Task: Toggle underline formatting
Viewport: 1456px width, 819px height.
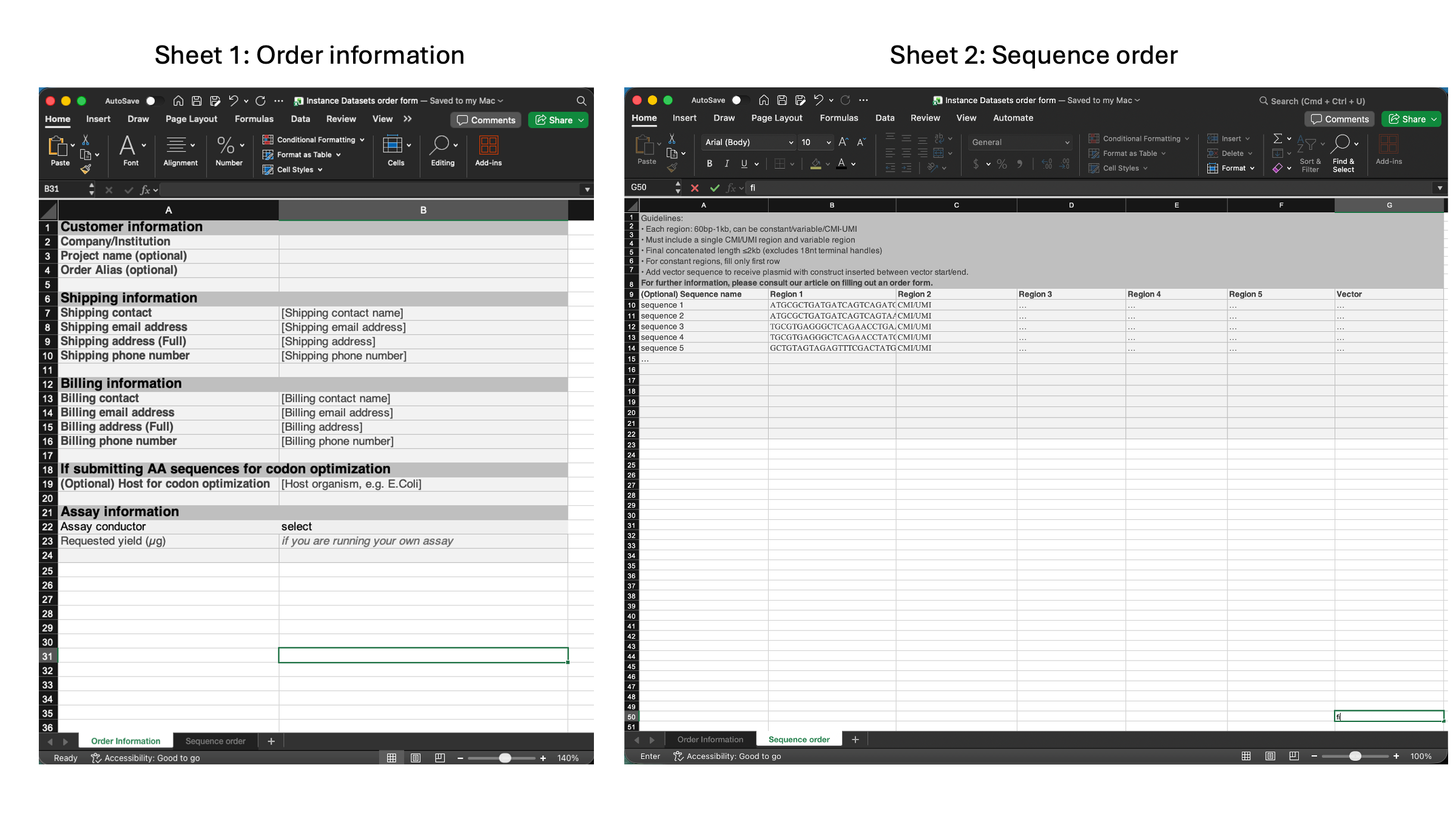Action: 743,163
